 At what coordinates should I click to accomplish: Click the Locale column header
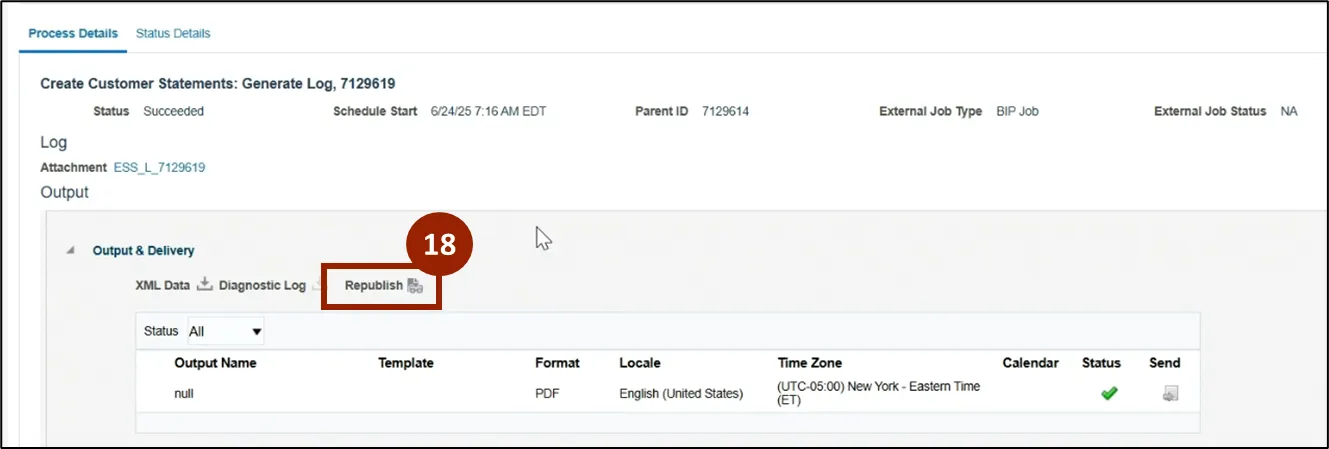(x=640, y=363)
